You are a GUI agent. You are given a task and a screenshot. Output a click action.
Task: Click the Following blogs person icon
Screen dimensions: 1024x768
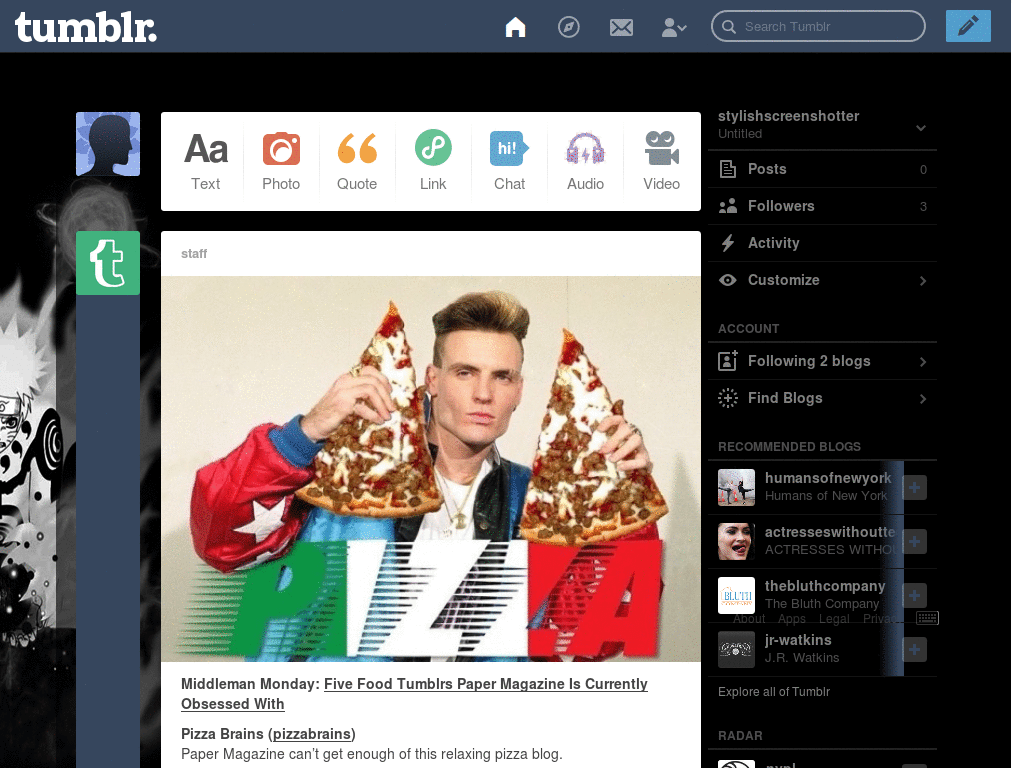point(728,360)
